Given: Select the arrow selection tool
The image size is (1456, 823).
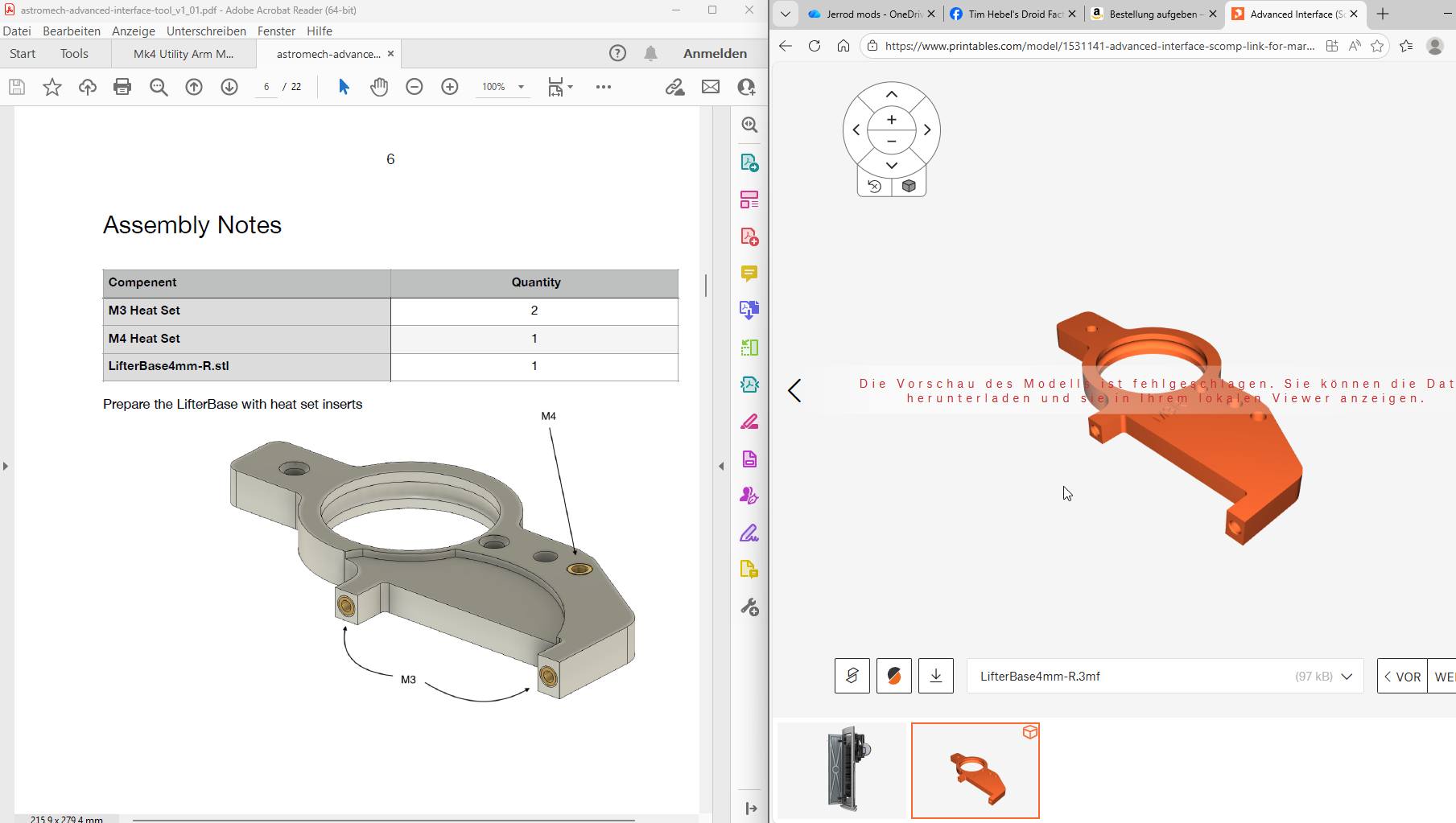Looking at the screenshot, I should pos(344,87).
